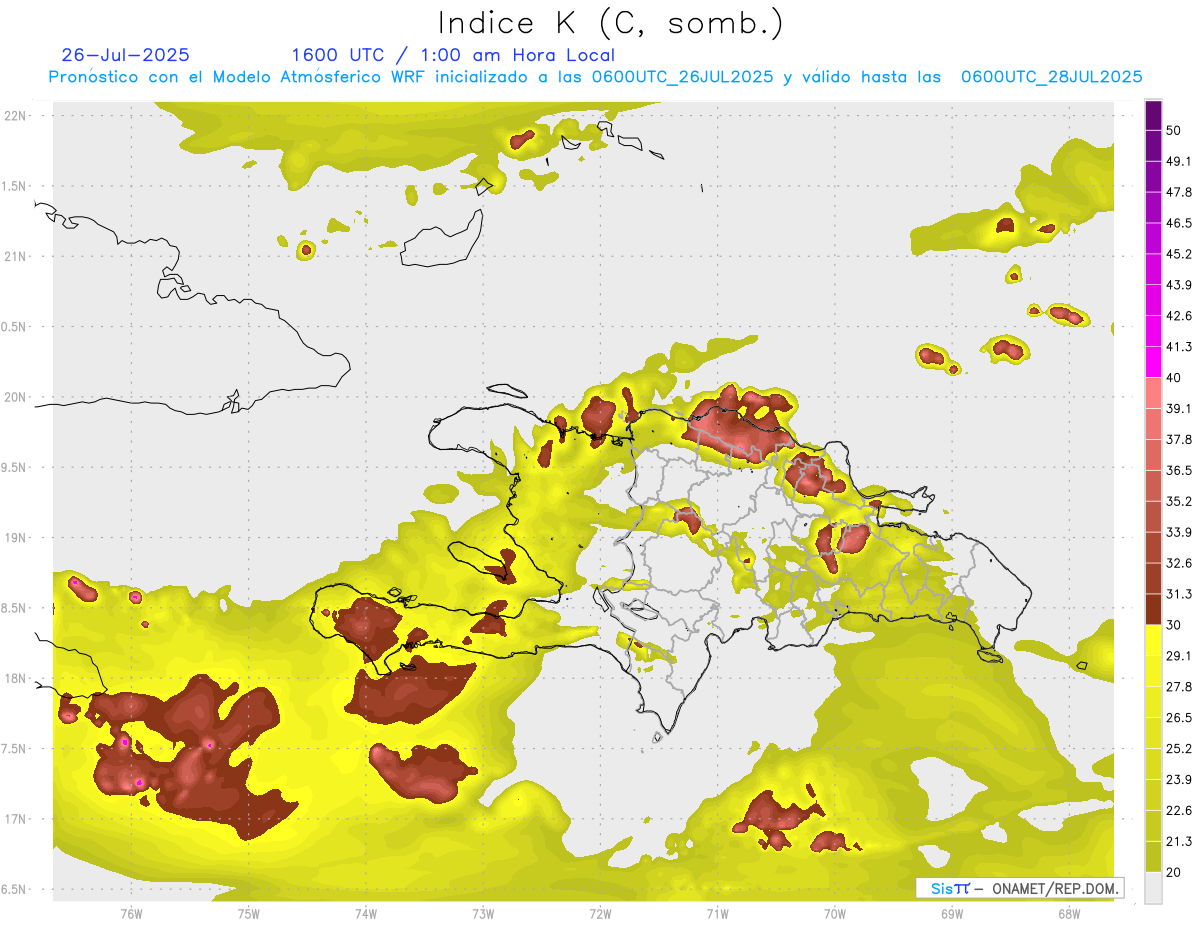Click the colorbar value "42.6"
This screenshot has height=927, width=1200.
tap(1179, 316)
